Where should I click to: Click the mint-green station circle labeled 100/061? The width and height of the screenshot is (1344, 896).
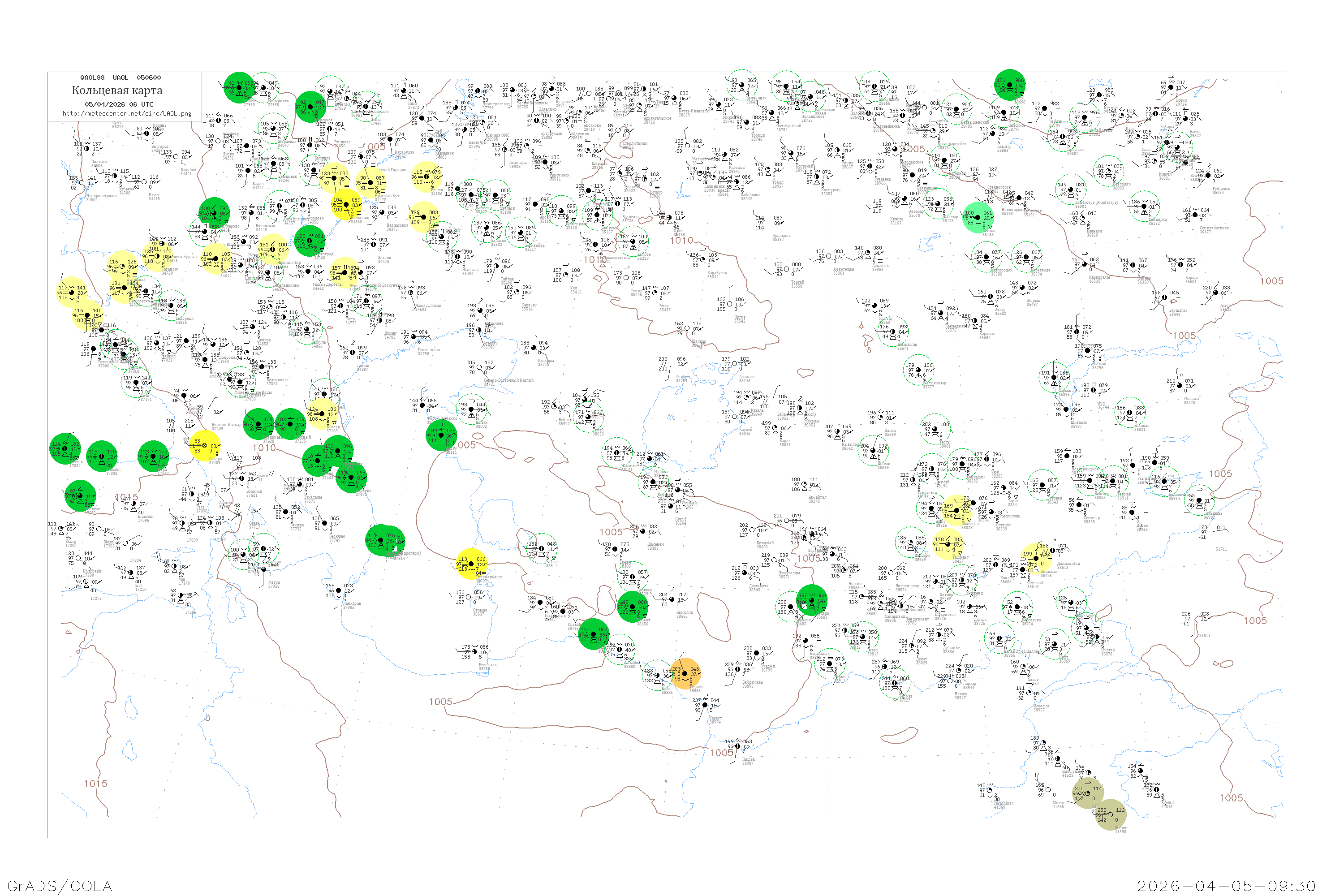click(978, 218)
